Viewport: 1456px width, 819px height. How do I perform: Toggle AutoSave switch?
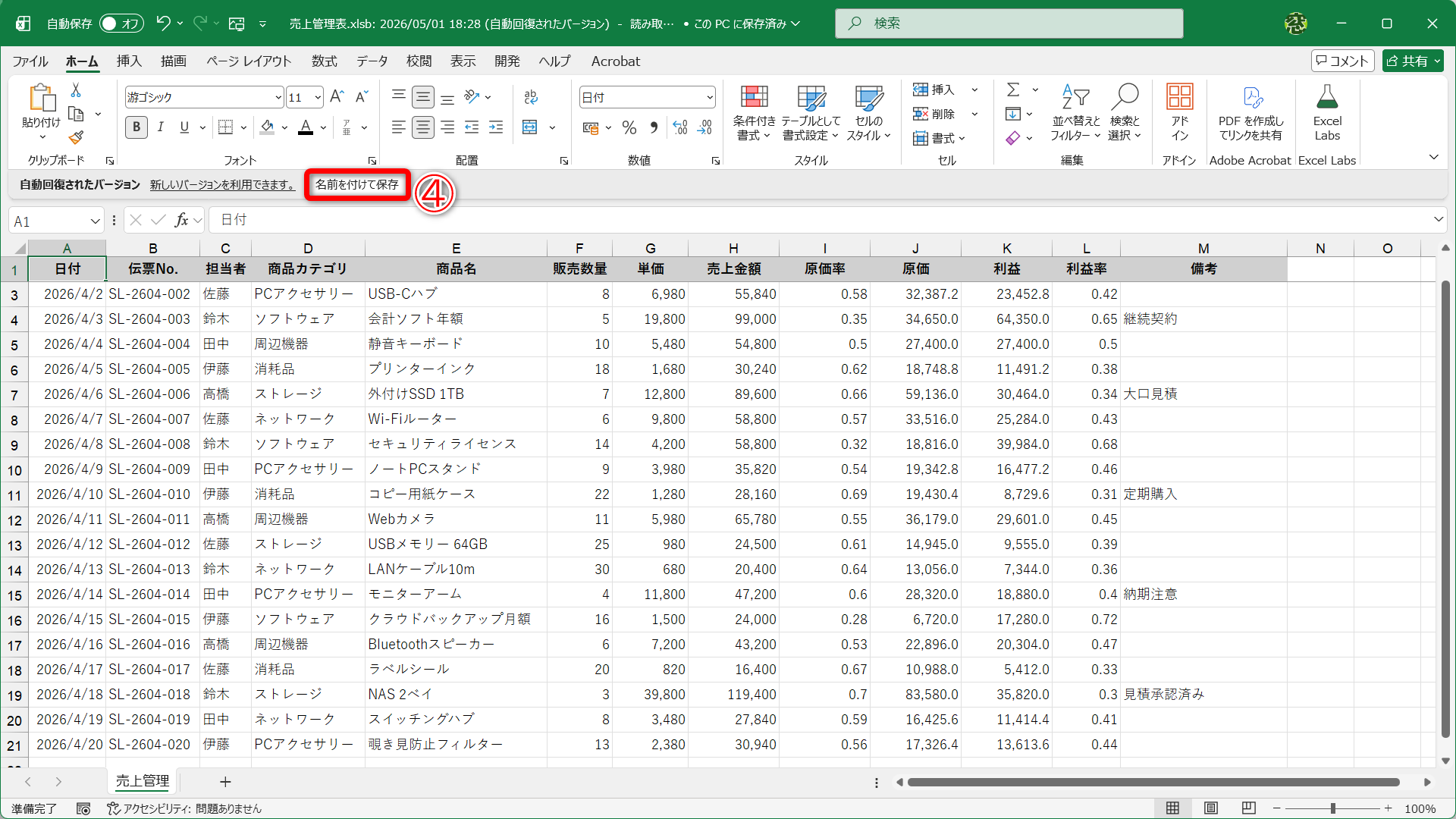(x=121, y=24)
